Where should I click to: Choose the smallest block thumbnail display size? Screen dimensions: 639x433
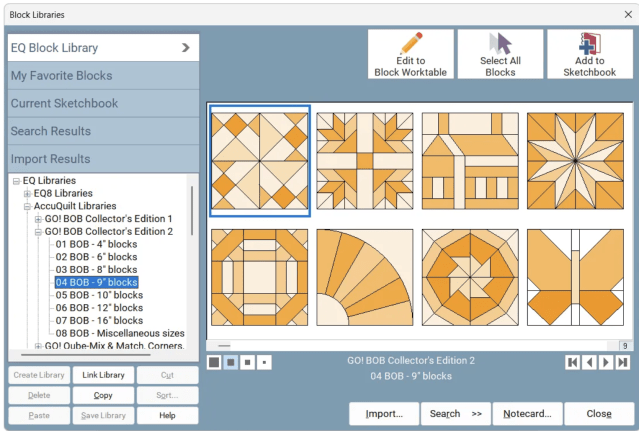(x=265, y=361)
